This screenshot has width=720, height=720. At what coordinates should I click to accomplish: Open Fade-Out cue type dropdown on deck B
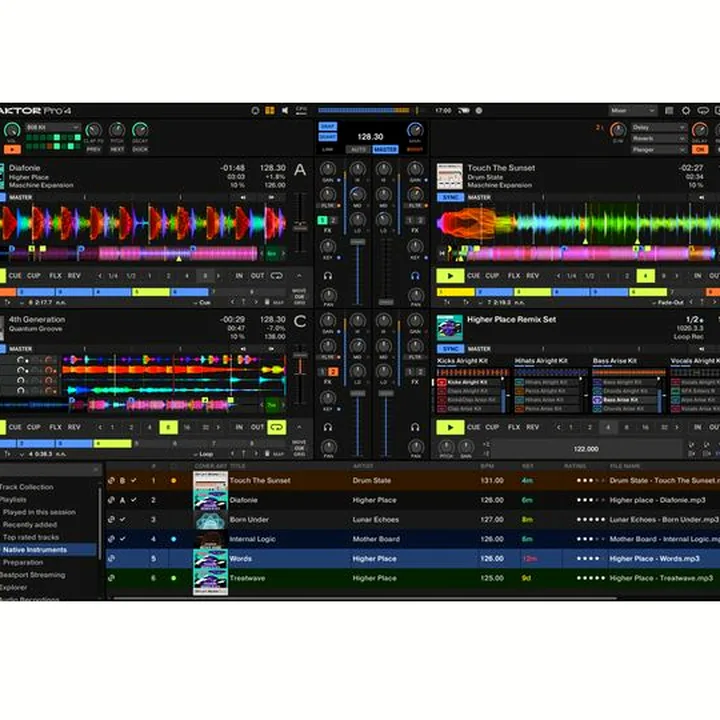(667, 303)
